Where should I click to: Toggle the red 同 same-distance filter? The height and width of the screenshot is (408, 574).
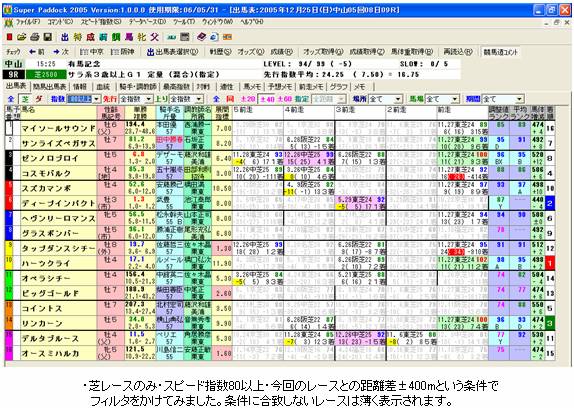[x=230, y=99]
